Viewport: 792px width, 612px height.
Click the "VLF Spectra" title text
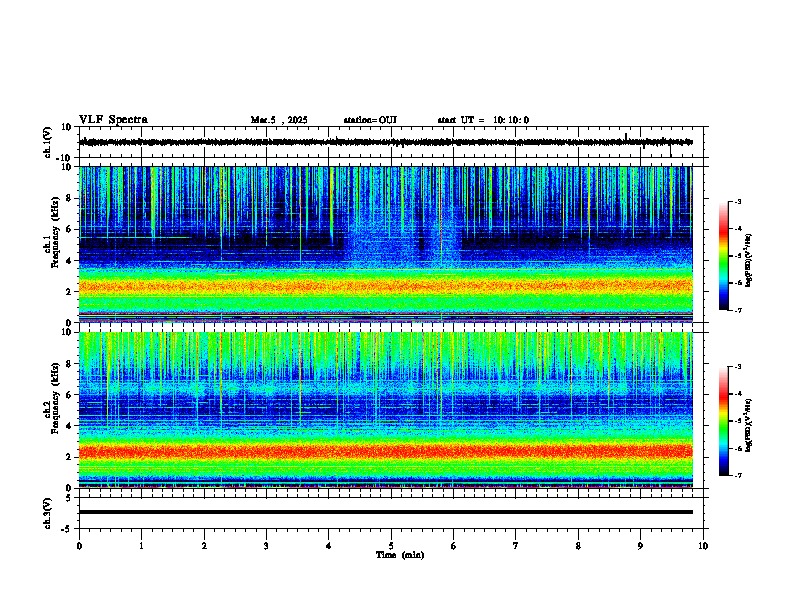pos(113,120)
